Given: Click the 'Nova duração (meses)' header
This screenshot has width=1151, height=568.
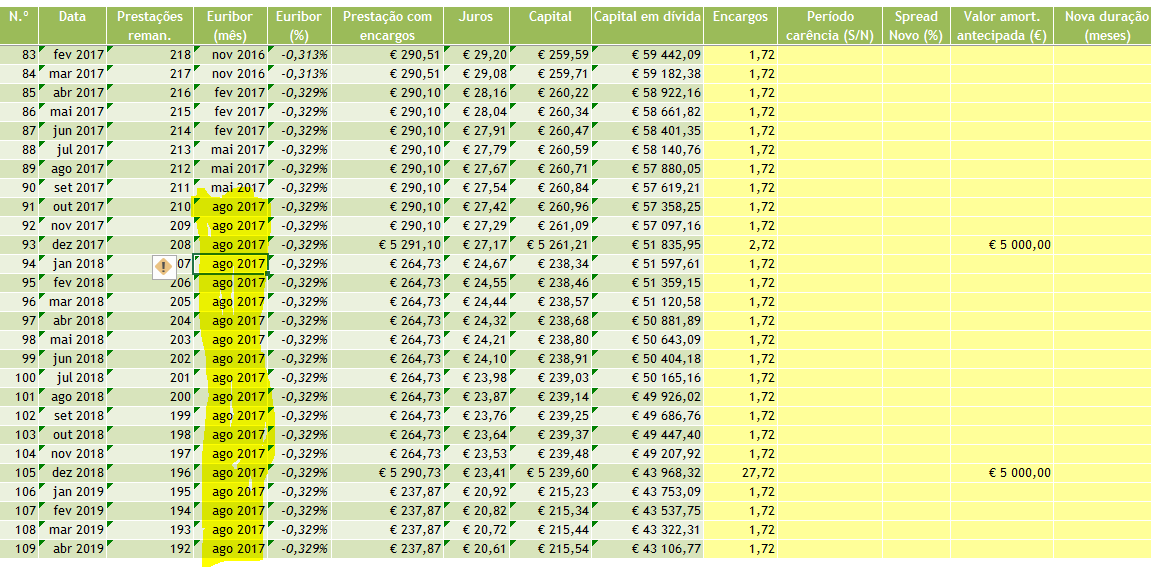Looking at the screenshot, I should tap(1107, 26).
